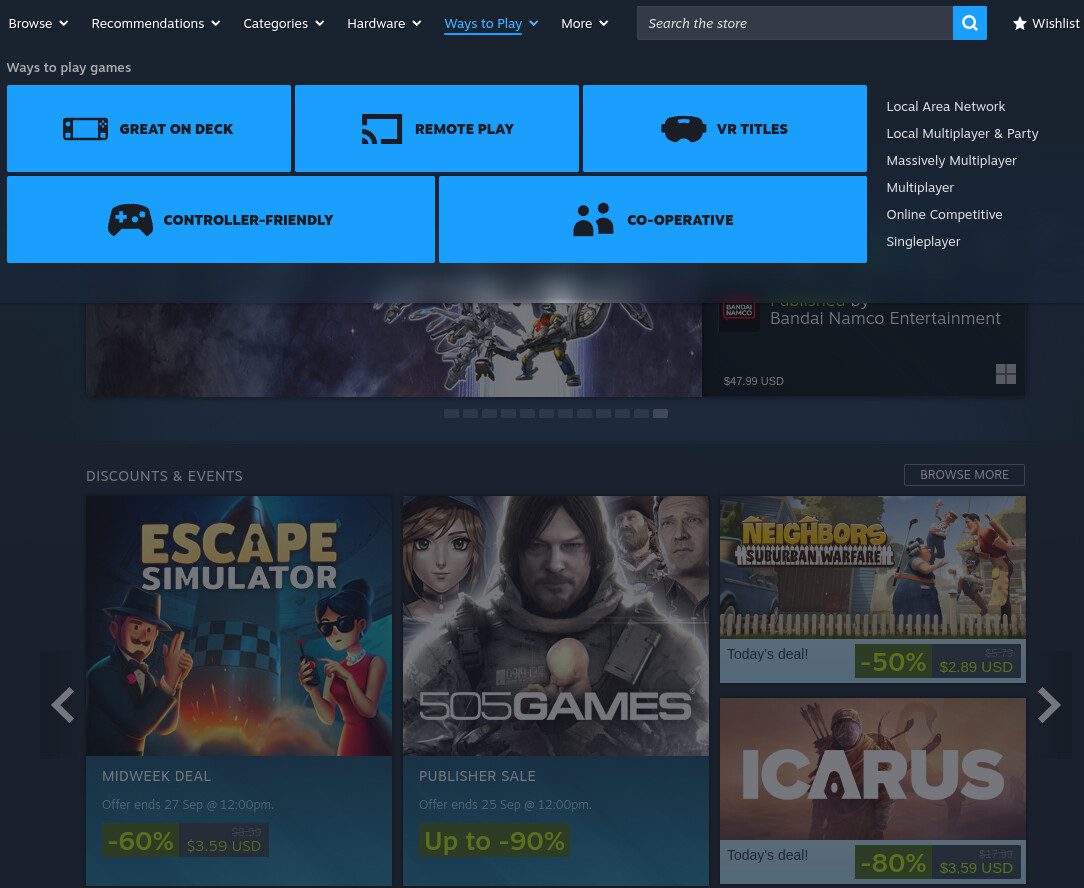Expand the Browse dropdown menu
Viewport: 1084px width, 888px height.
[x=38, y=23]
